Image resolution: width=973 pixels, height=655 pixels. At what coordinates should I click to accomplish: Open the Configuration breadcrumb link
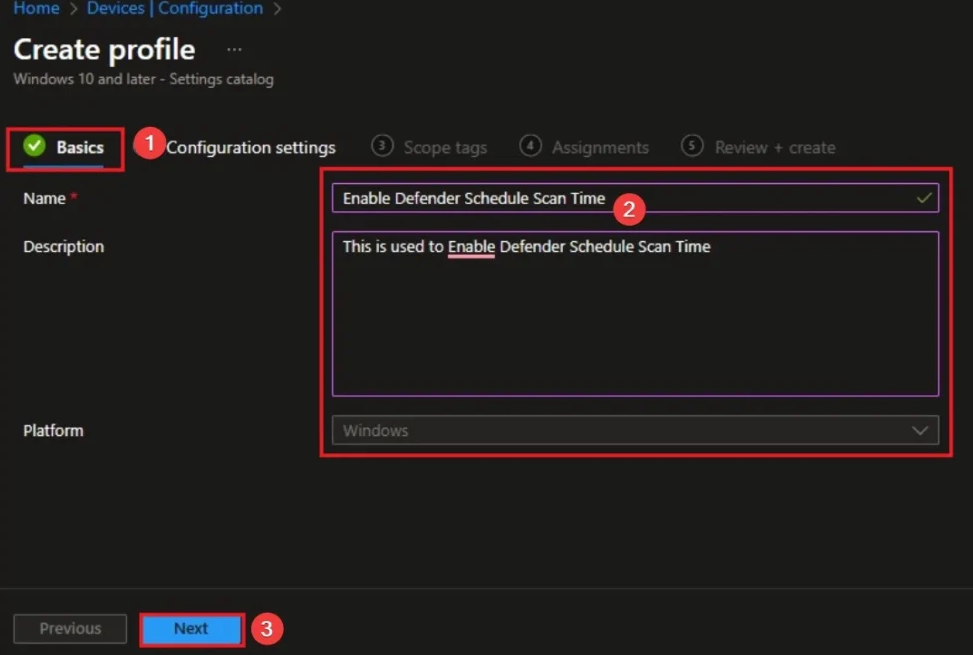tap(210, 8)
